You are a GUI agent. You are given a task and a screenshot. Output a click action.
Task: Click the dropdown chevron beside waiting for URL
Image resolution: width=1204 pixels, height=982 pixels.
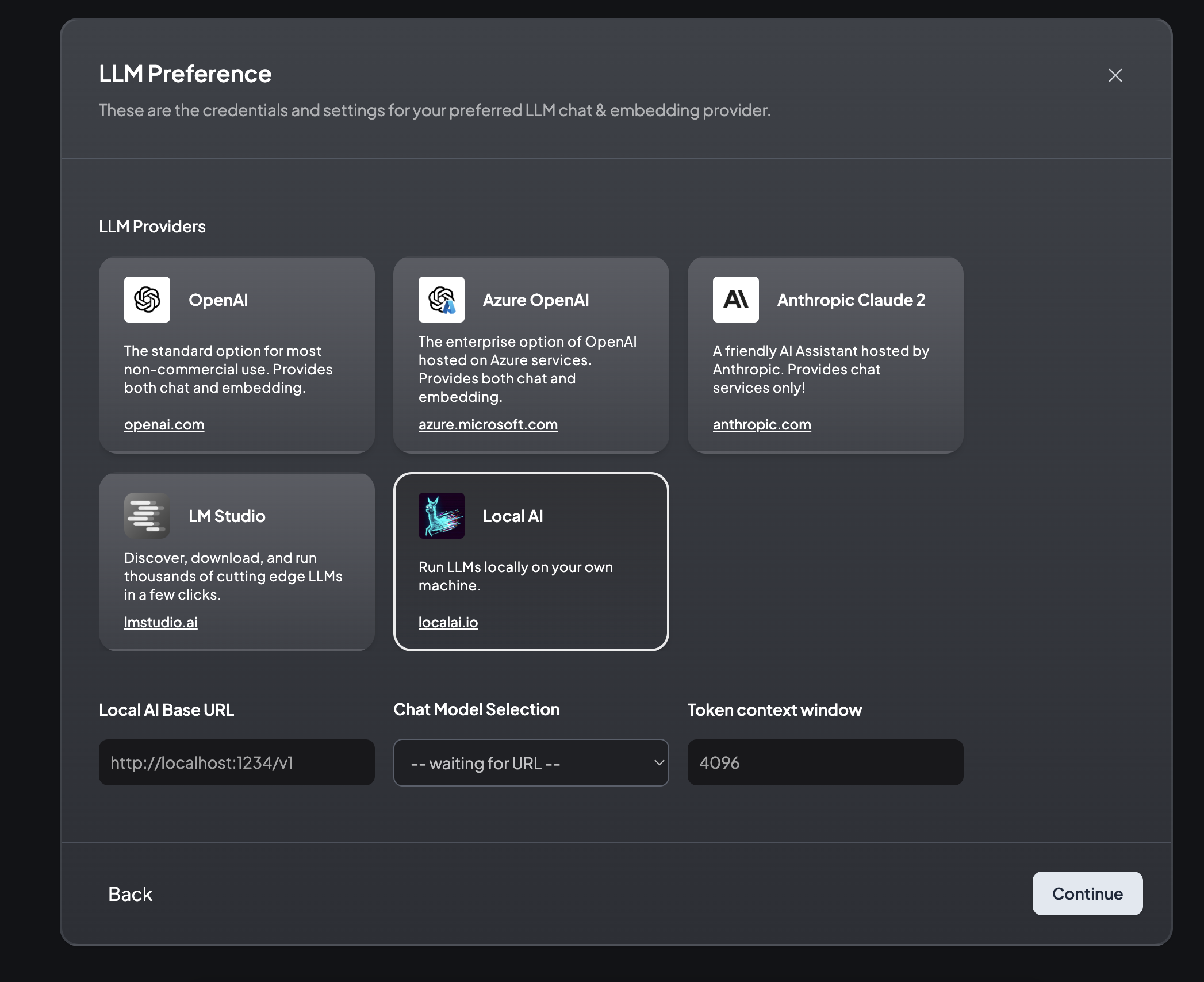click(659, 762)
